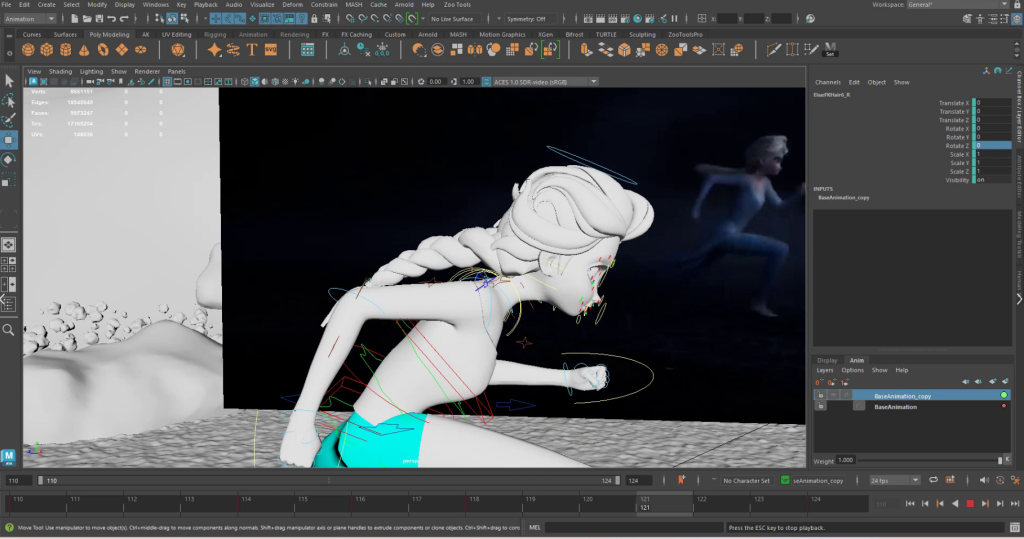This screenshot has height=539, width=1024.
Task: Click the Open Scene folder icon
Action: click(87, 19)
